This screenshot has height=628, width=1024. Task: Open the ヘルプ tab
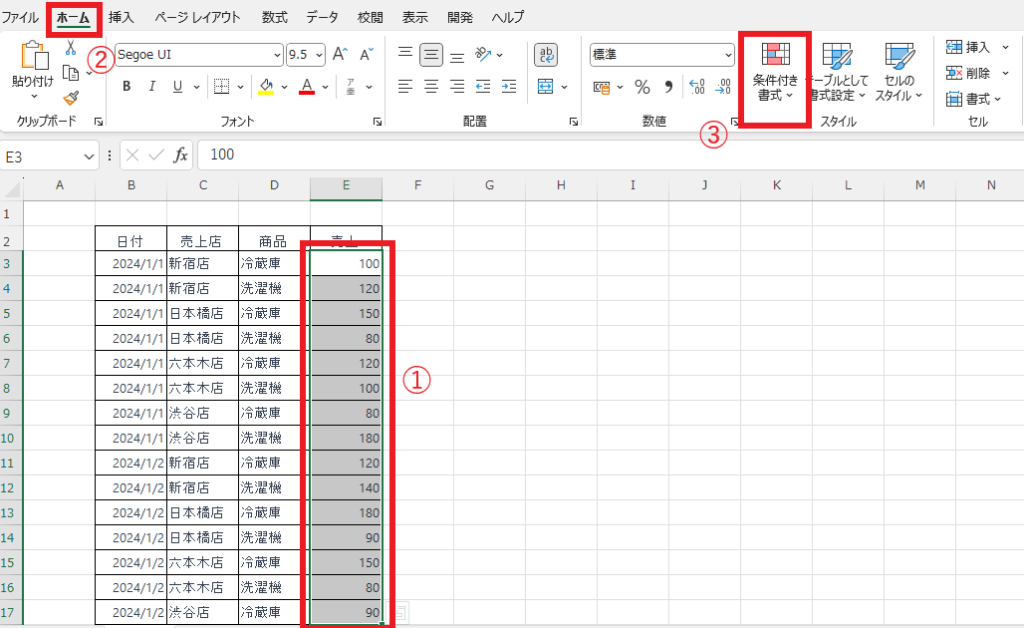508,18
